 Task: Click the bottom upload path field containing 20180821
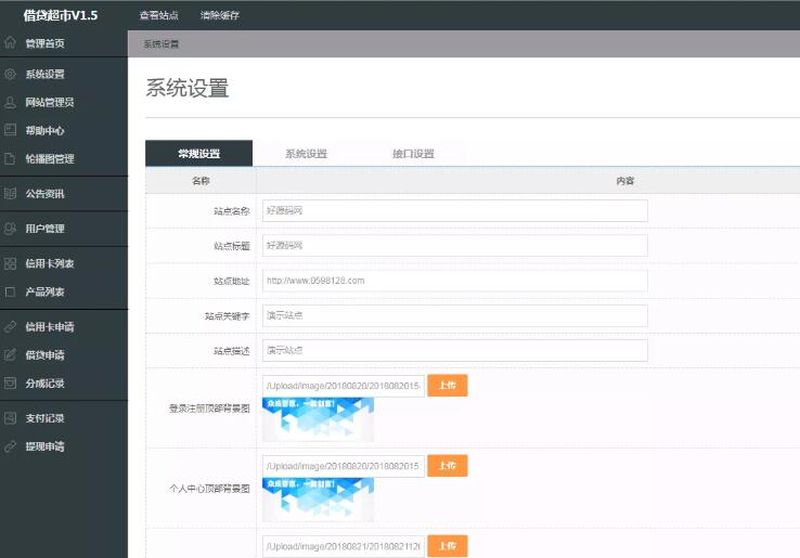pos(343,546)
